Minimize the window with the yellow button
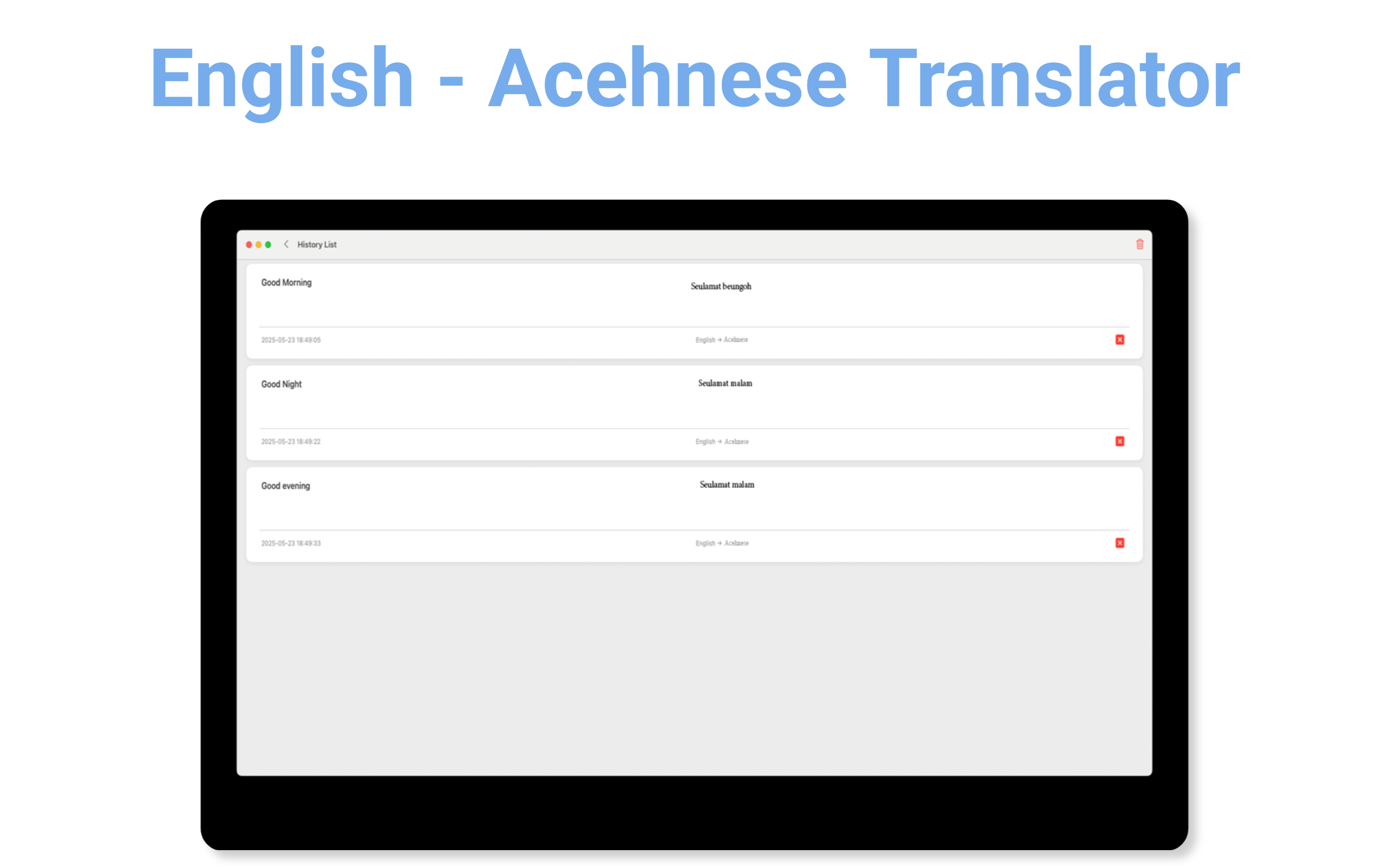The image size is (1389, 868). (x=259, y=244)
